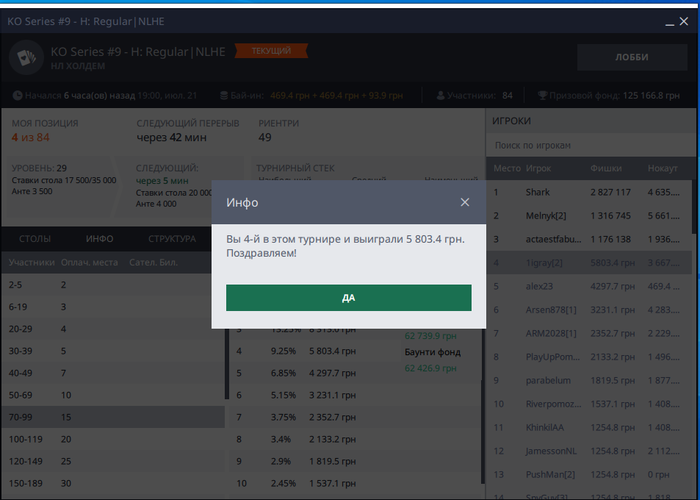Image resolution: width=700 pixels, height=500 pixels.
Task: Sort players by Фишки column
Action: pos(606,168)
